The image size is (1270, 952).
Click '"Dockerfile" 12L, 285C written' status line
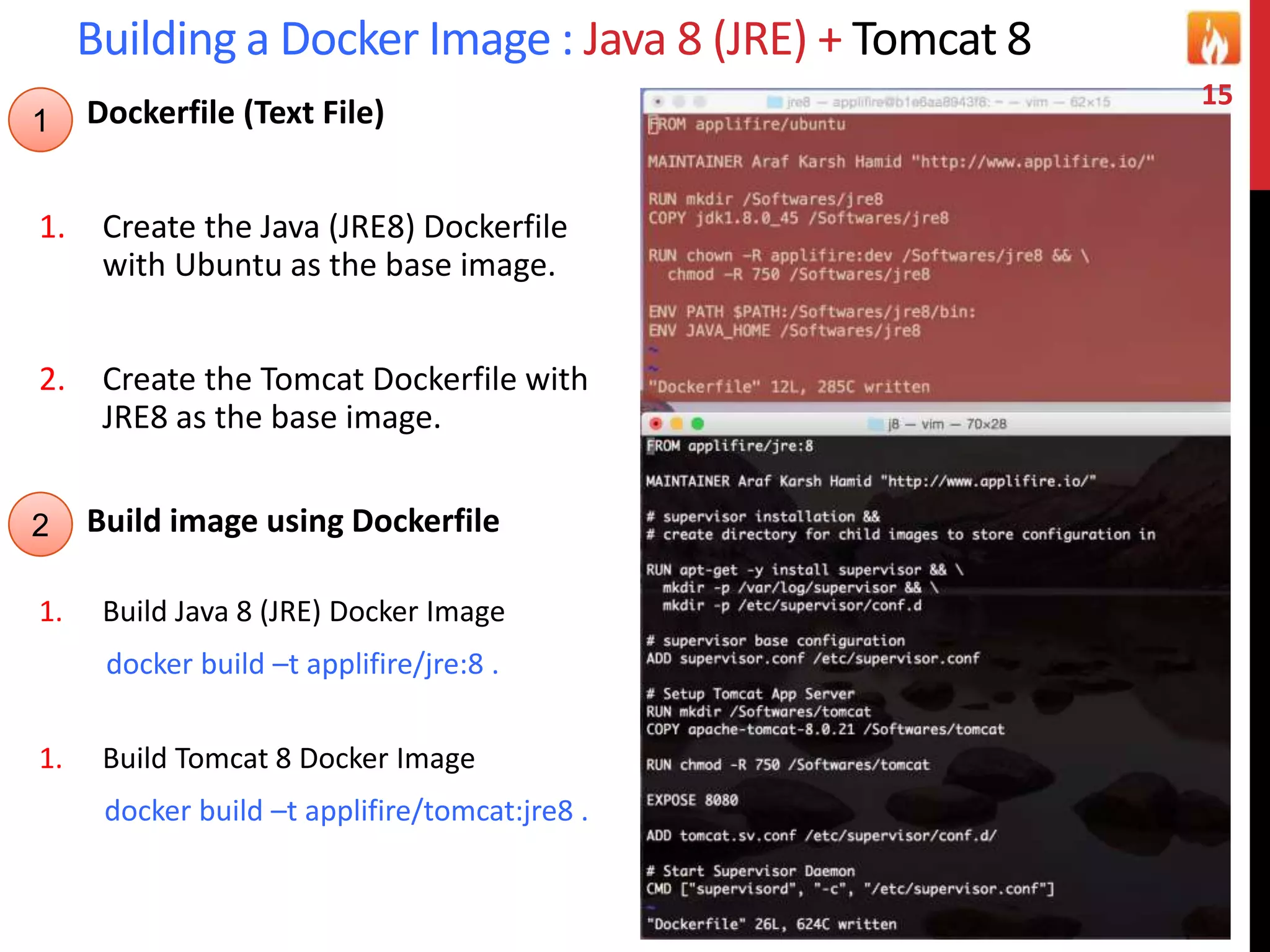pos(789,387)
